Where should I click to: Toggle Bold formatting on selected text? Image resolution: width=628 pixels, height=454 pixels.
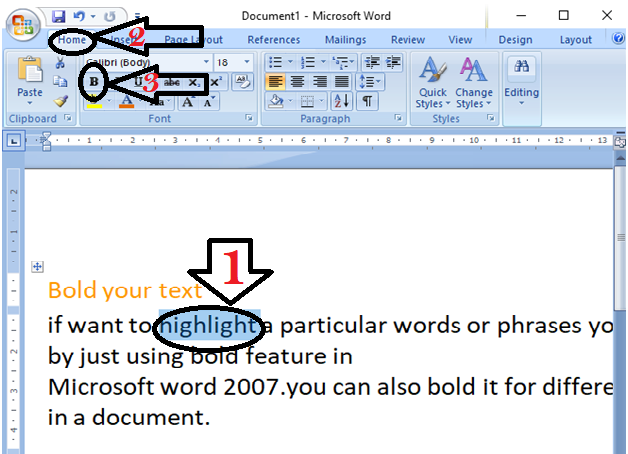[x=94, y=82]
